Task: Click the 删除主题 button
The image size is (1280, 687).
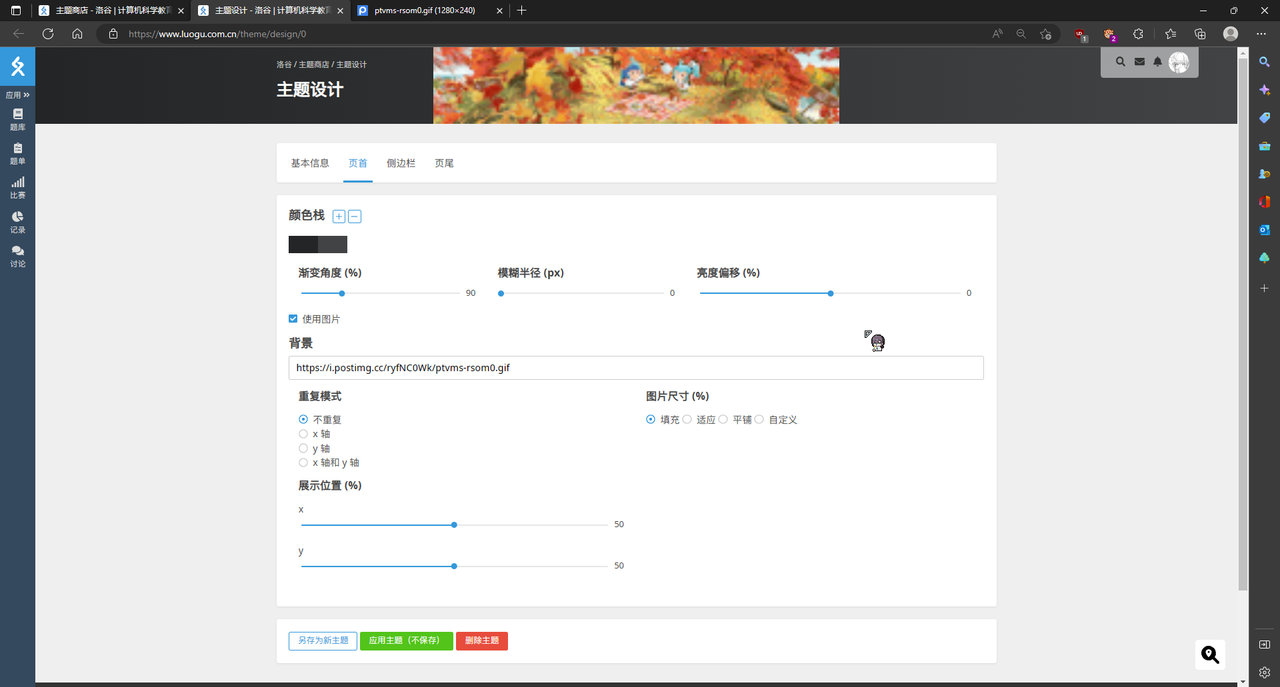Action: (x=482, y=641)
